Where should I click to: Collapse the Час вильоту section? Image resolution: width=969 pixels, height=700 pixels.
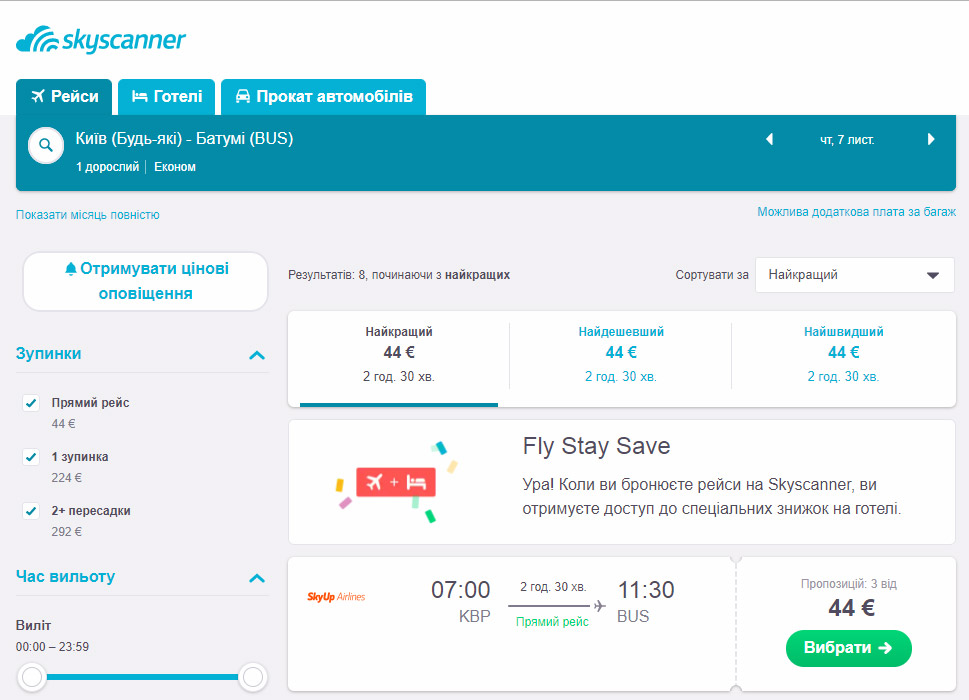(x=256, y=578)
